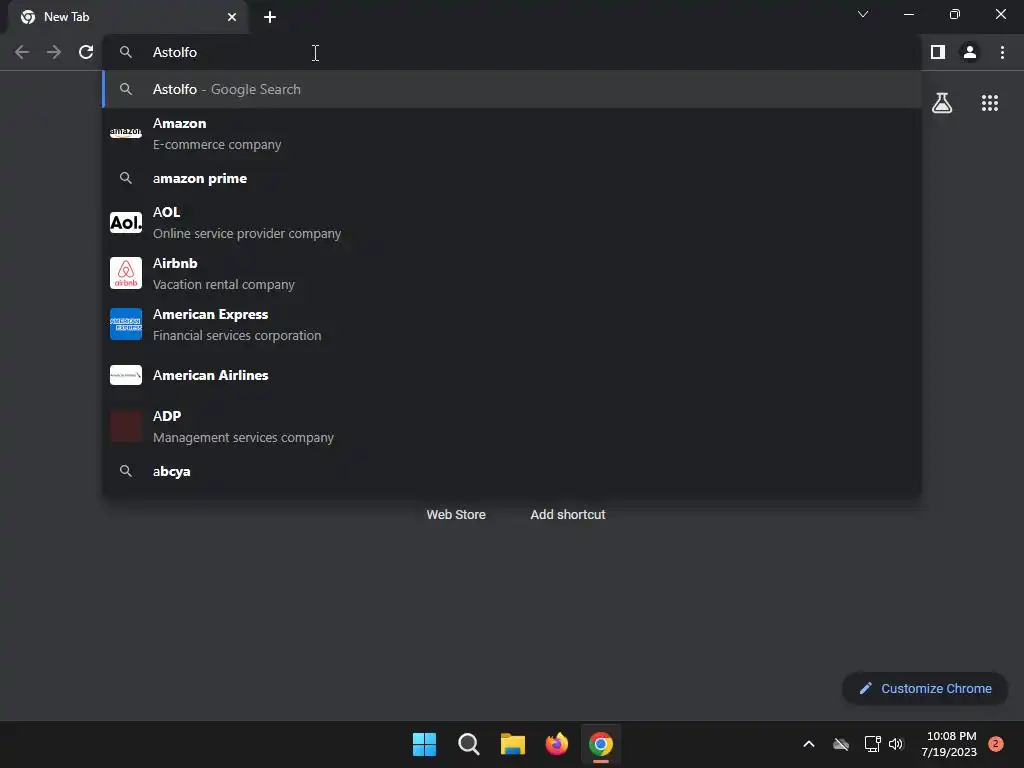The width and height of the screenshot is (1024, 768).
Task: Open Chrome Labs flask icon
Action: [942, 103]
